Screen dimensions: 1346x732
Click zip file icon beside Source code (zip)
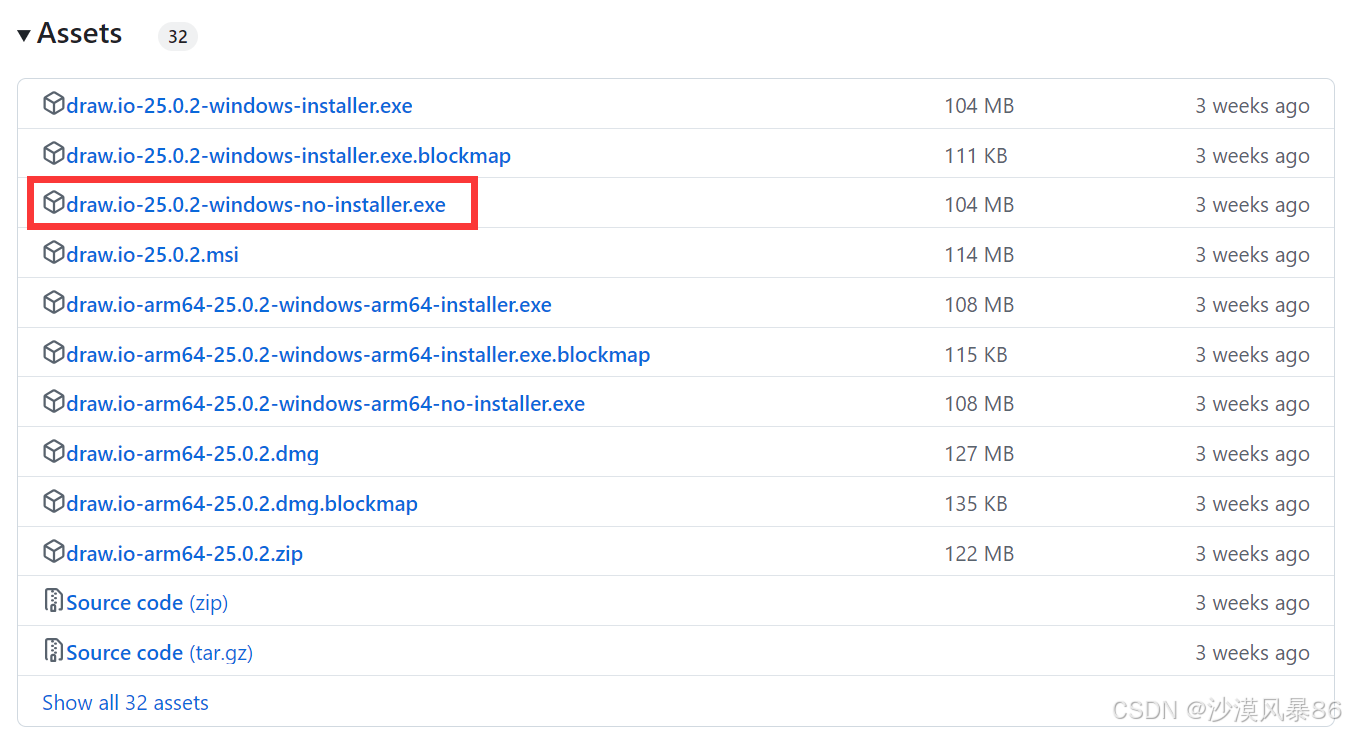coord(54,601)
